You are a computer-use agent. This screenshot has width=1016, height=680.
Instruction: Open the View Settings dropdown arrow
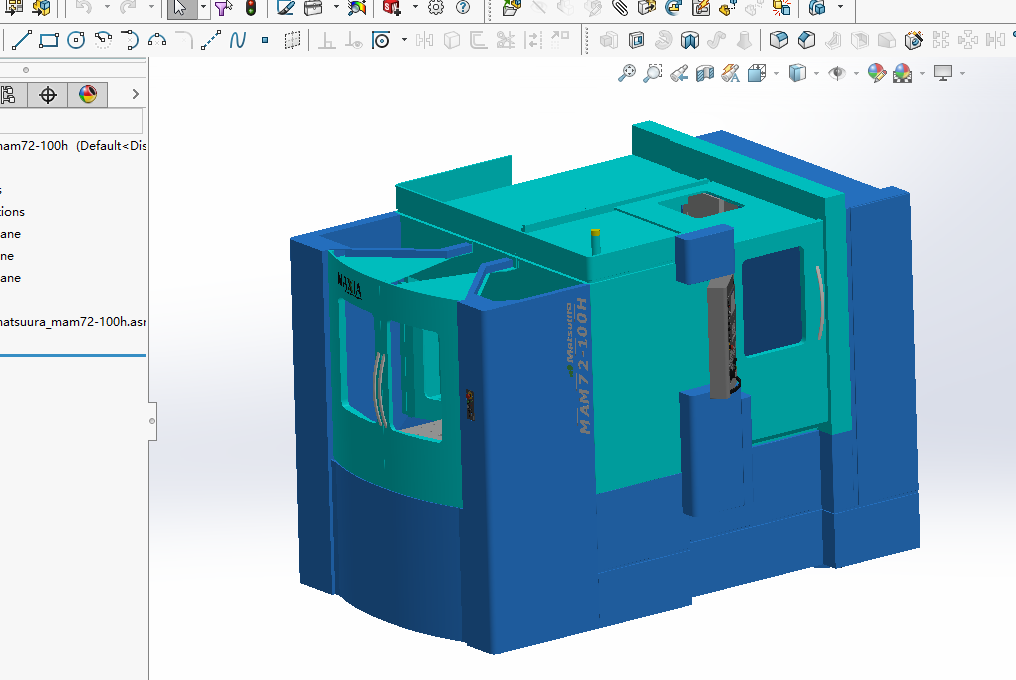tap(962, 74)
